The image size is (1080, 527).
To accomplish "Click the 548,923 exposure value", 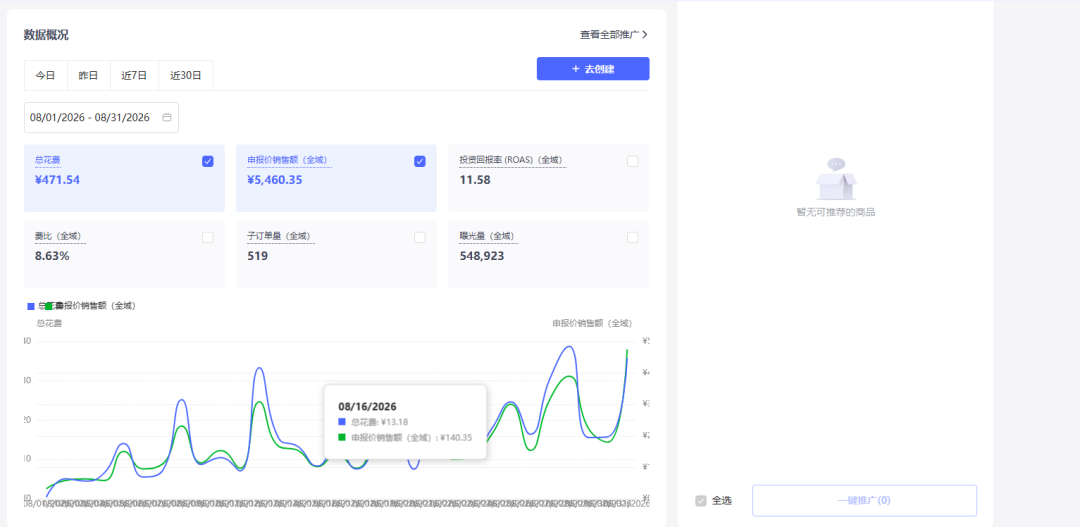I will pos(481,256).
